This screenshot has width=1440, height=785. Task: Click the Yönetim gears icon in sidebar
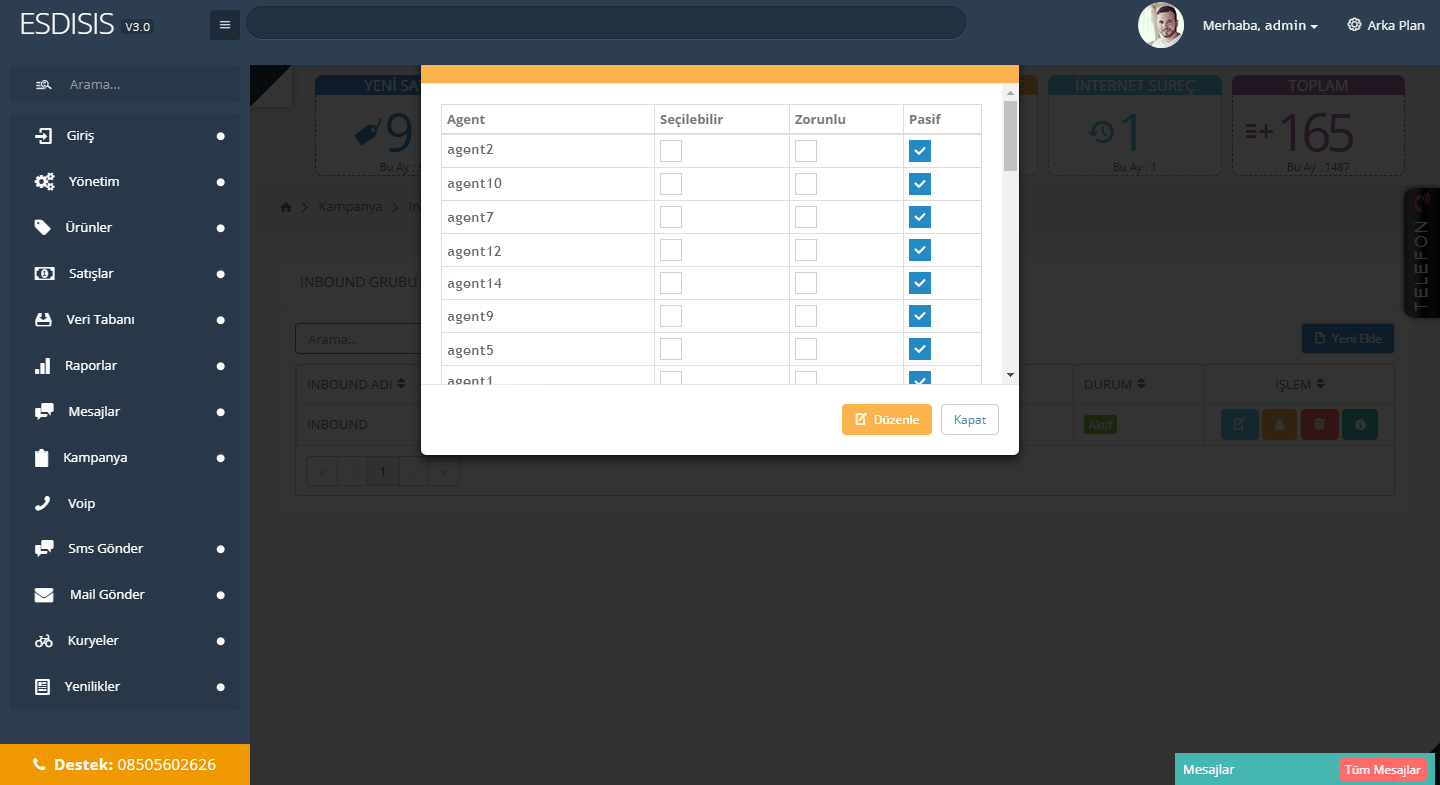pyautogui.click(x=44, y=182)
